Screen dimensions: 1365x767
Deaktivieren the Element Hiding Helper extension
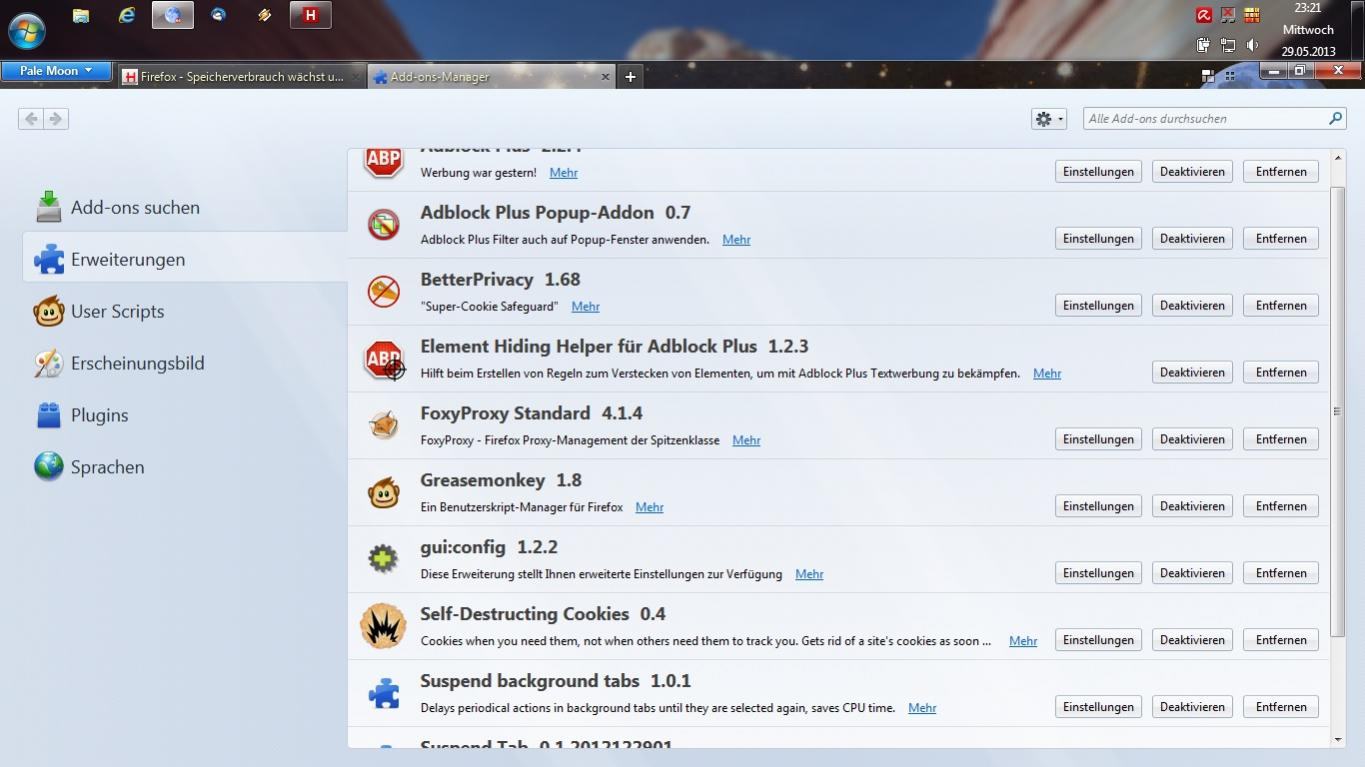pyautogui.click(x=1192, y=372)
